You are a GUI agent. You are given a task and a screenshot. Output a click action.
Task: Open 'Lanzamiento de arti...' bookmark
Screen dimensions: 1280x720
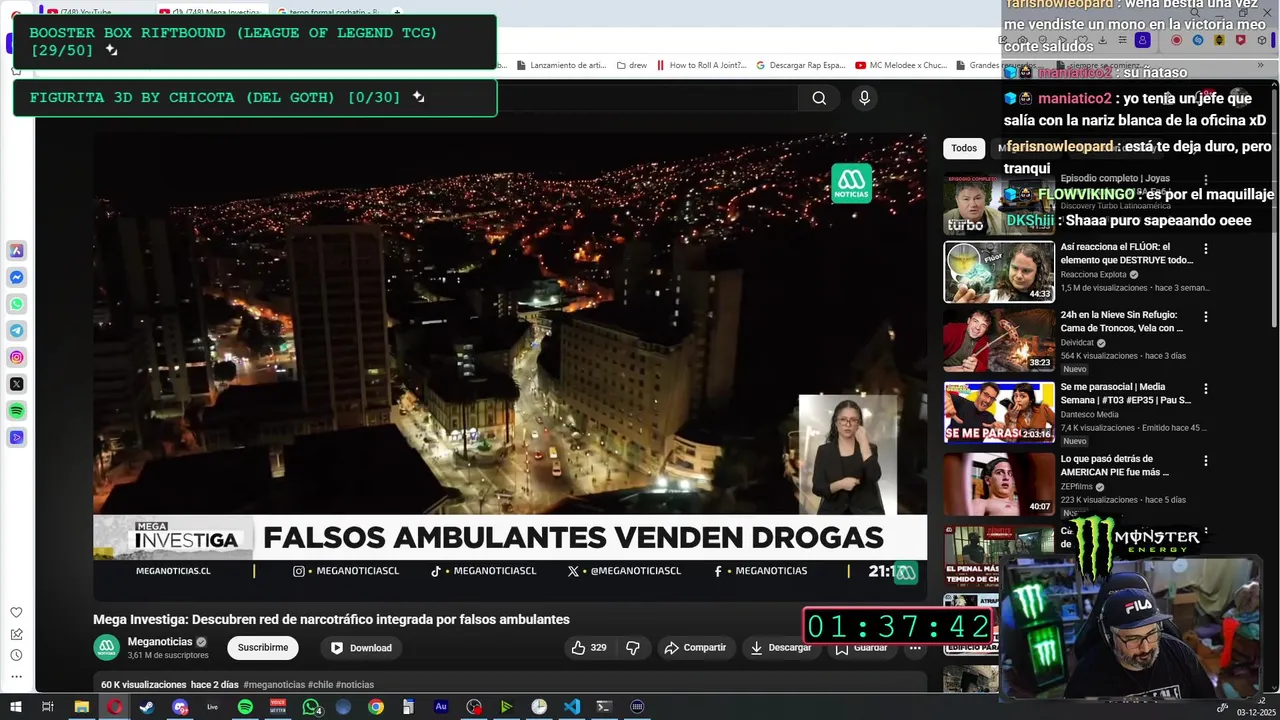coord(561,65)
